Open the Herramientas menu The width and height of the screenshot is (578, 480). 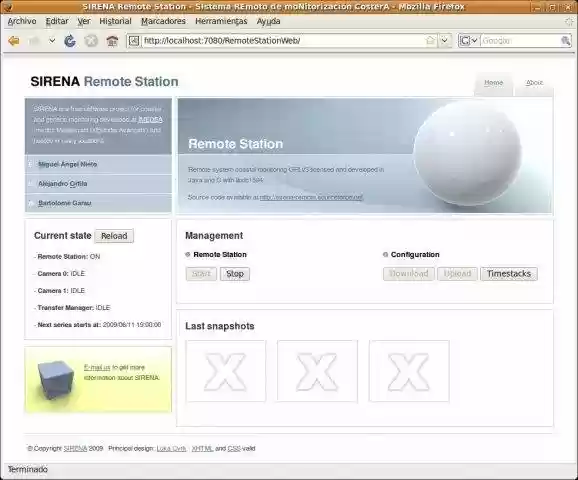click(x=221, y=21)
